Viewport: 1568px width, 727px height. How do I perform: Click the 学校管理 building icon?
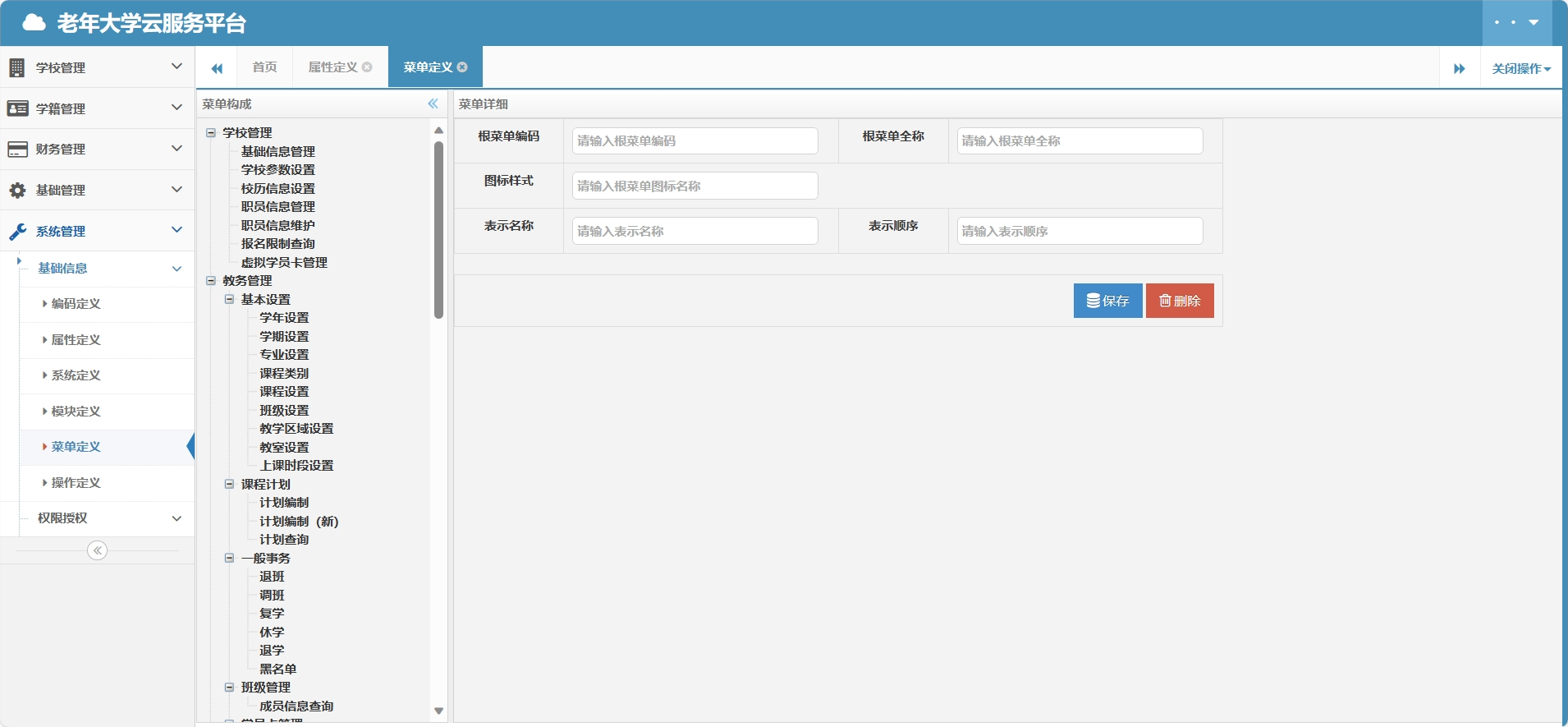[x=17, y=67]
